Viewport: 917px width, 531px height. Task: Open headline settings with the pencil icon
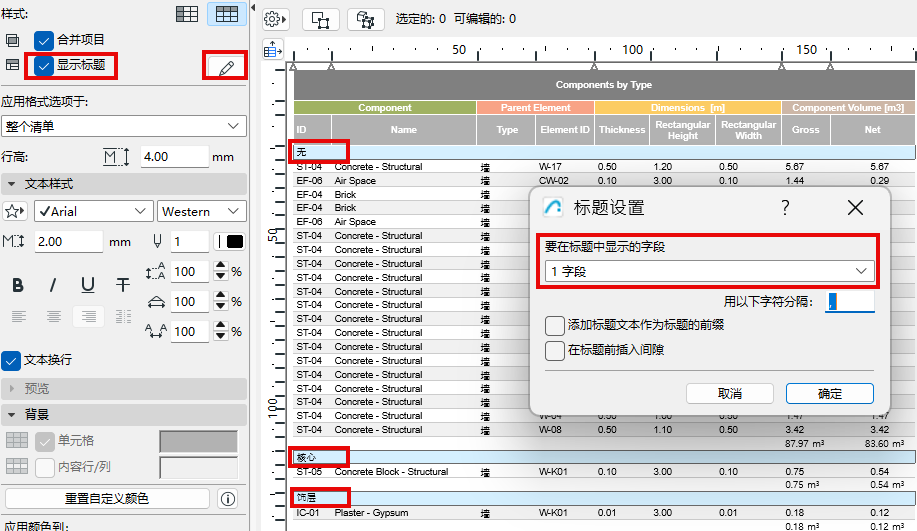(226, 68)
